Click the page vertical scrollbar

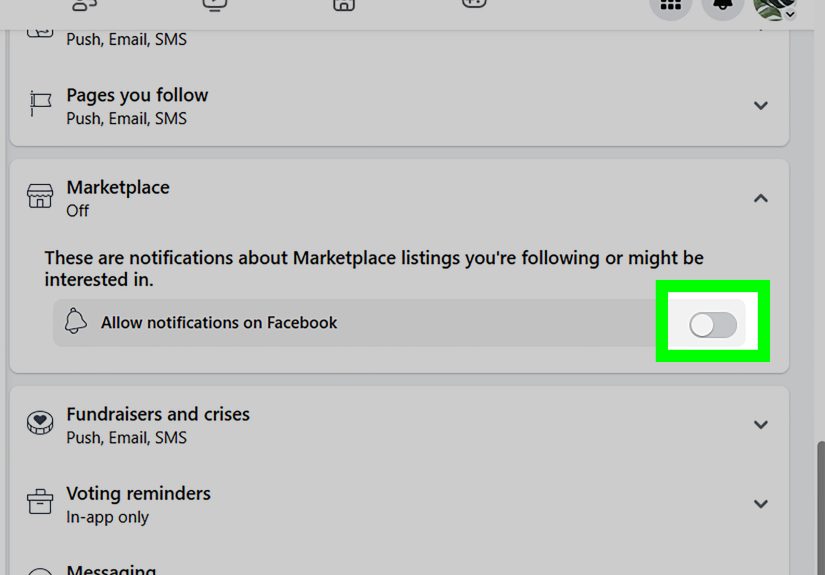point(821,508)
